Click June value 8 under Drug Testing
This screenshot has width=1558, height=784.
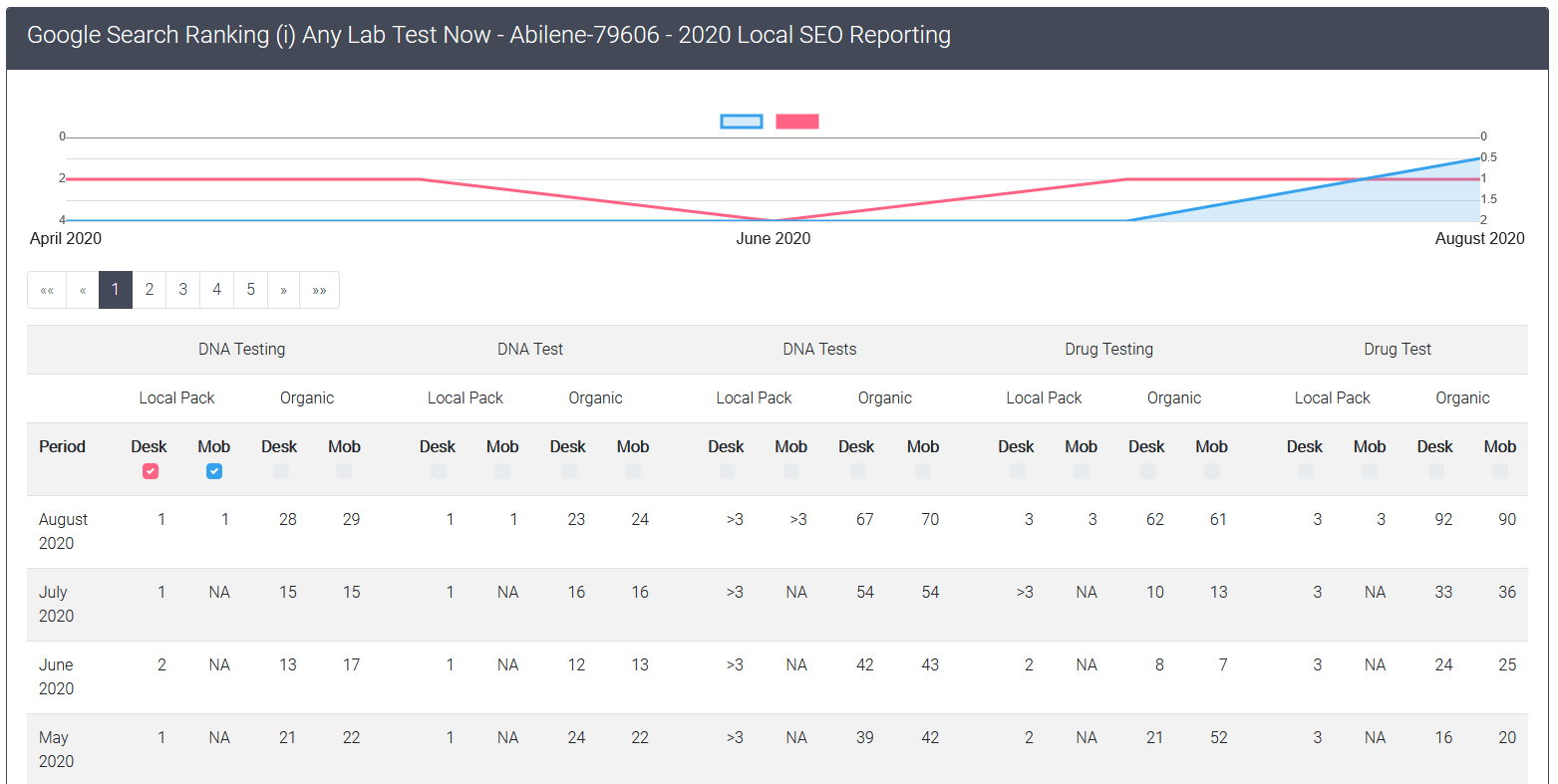click(x=1159, y=664)
